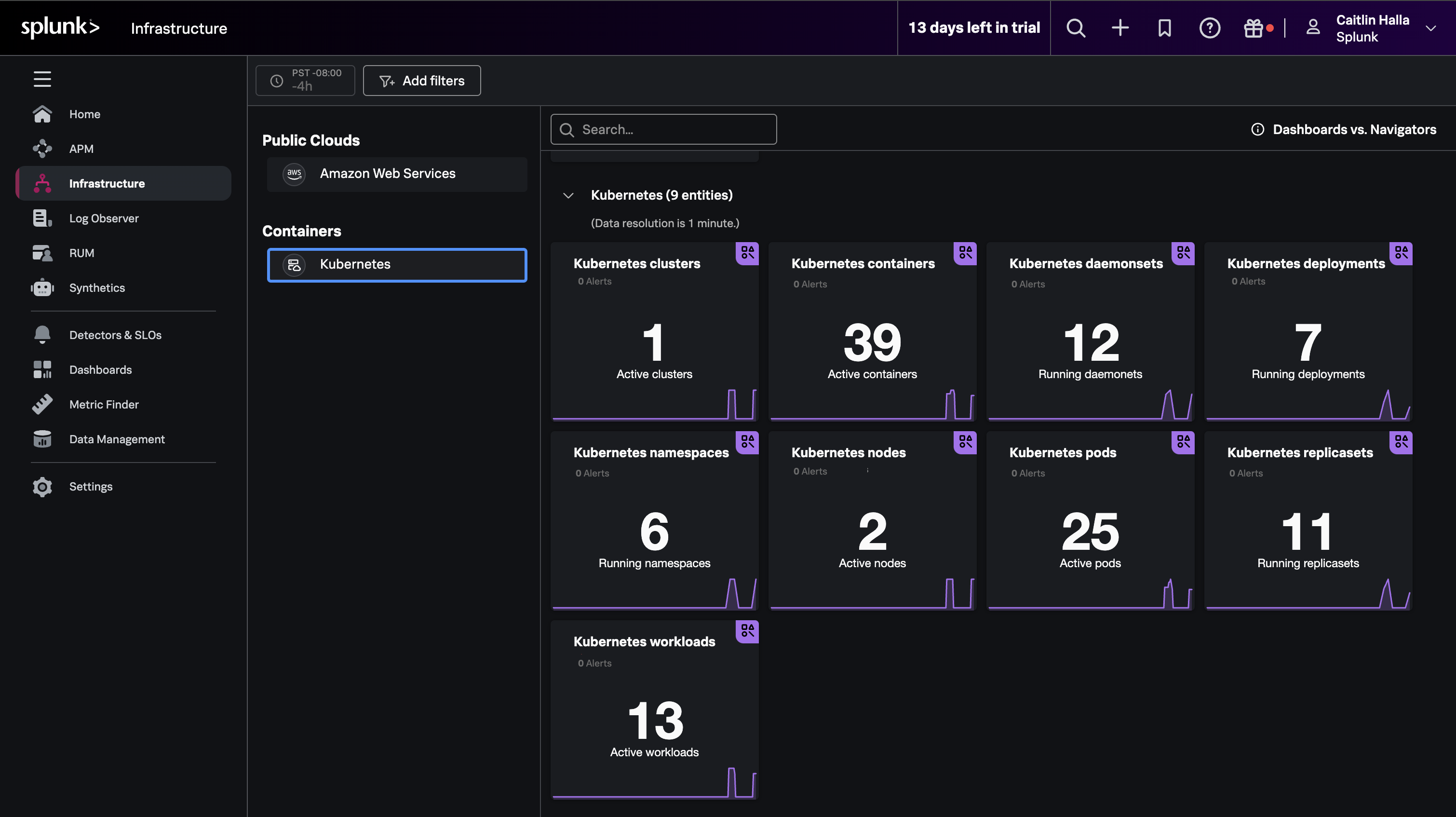Viewport: 1456px width, 817px height.
Task: Go to Log Observer in sidebar
Action: (x=104, y=218)
